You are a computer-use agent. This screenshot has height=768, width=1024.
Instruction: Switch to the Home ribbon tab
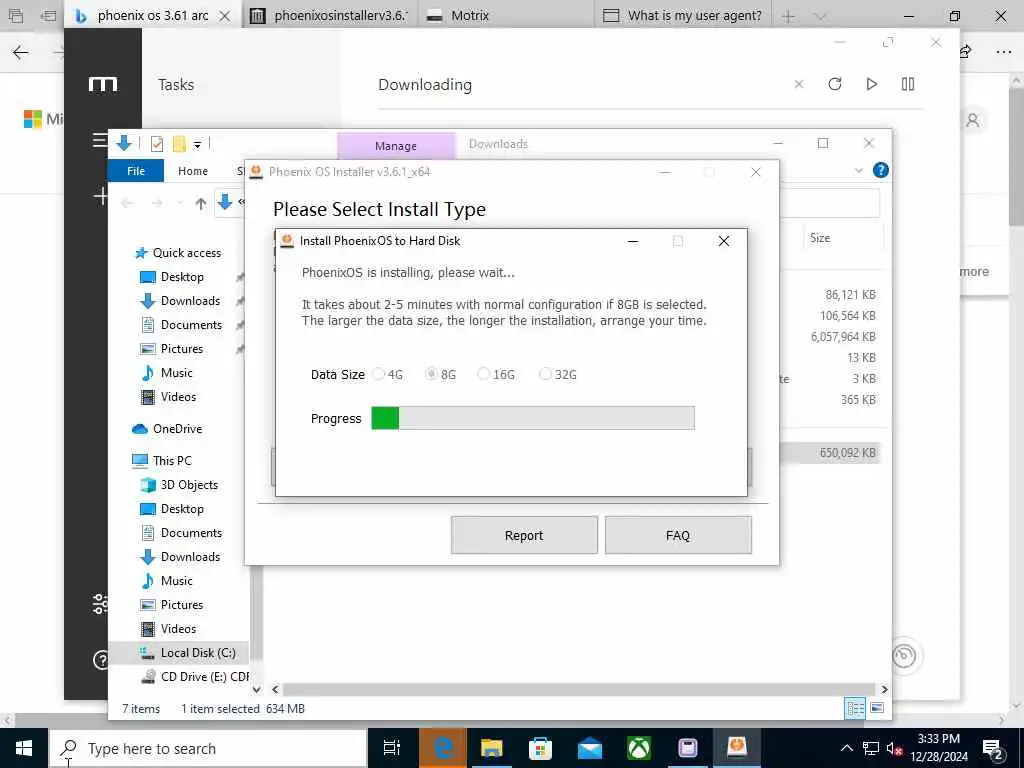tap(193, 171)
